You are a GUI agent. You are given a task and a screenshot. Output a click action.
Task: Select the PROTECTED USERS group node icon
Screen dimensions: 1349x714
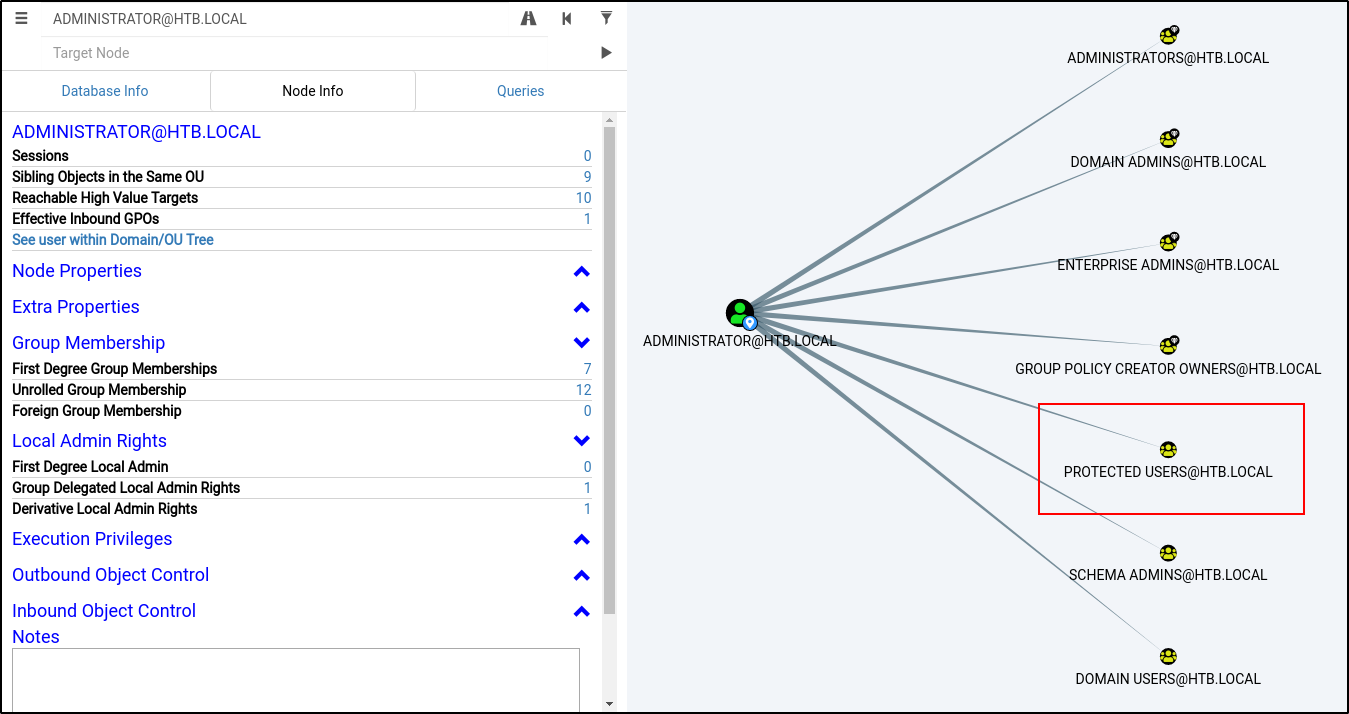click(1168, 450)
